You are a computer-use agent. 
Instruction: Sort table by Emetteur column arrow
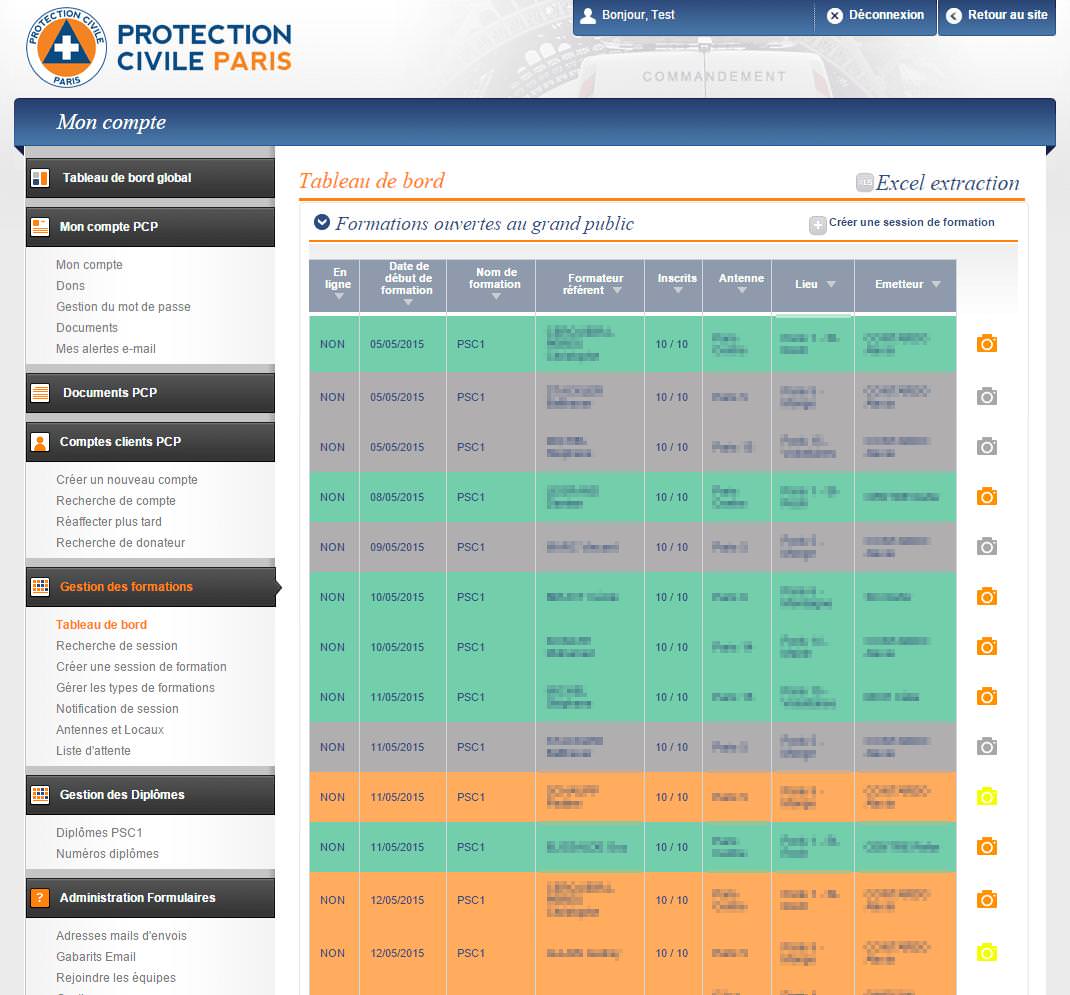tap(936, 285)
